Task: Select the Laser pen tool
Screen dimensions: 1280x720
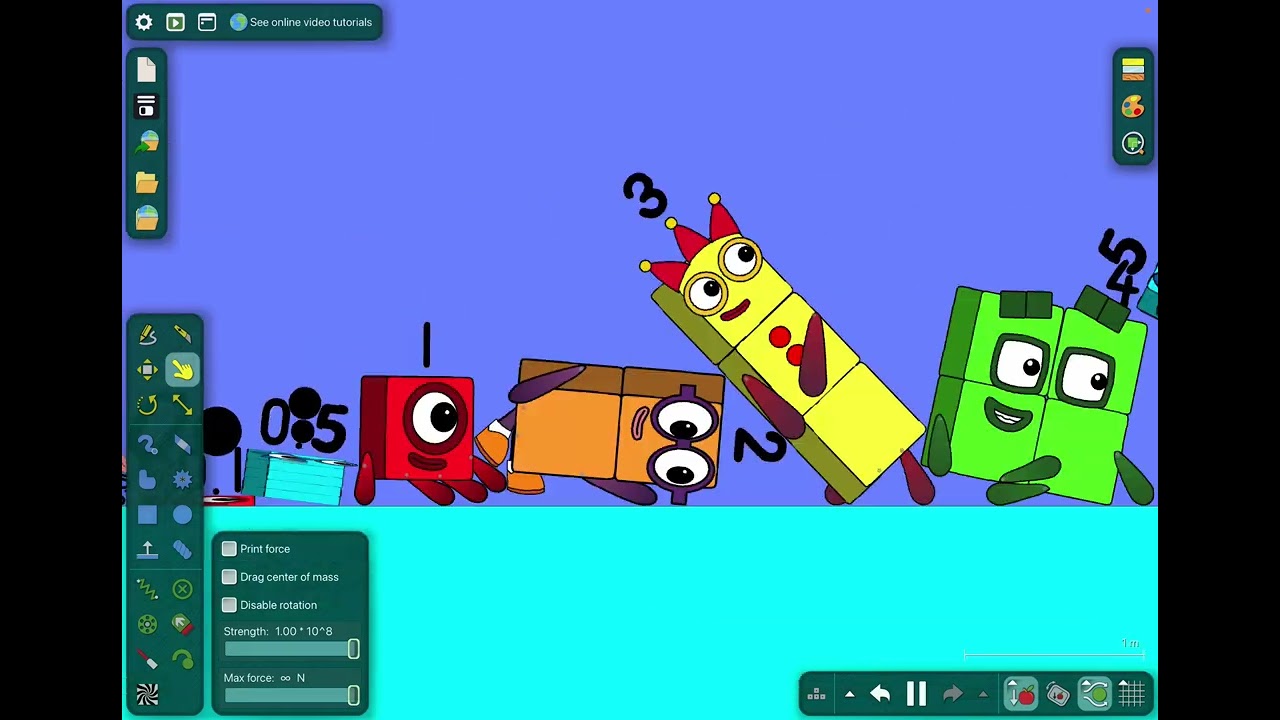Action: (x=147, y=660)
